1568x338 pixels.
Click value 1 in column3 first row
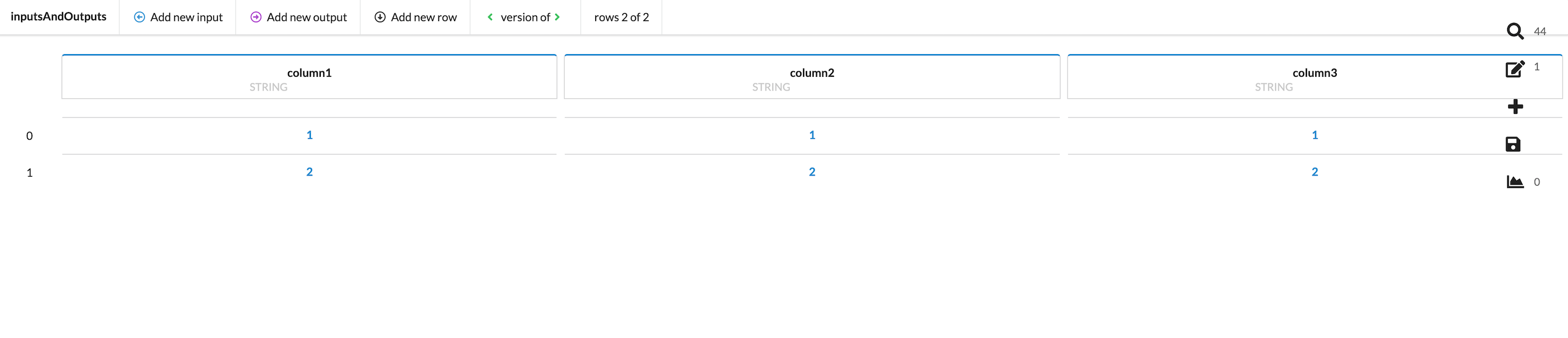[x=1315, y=135]
